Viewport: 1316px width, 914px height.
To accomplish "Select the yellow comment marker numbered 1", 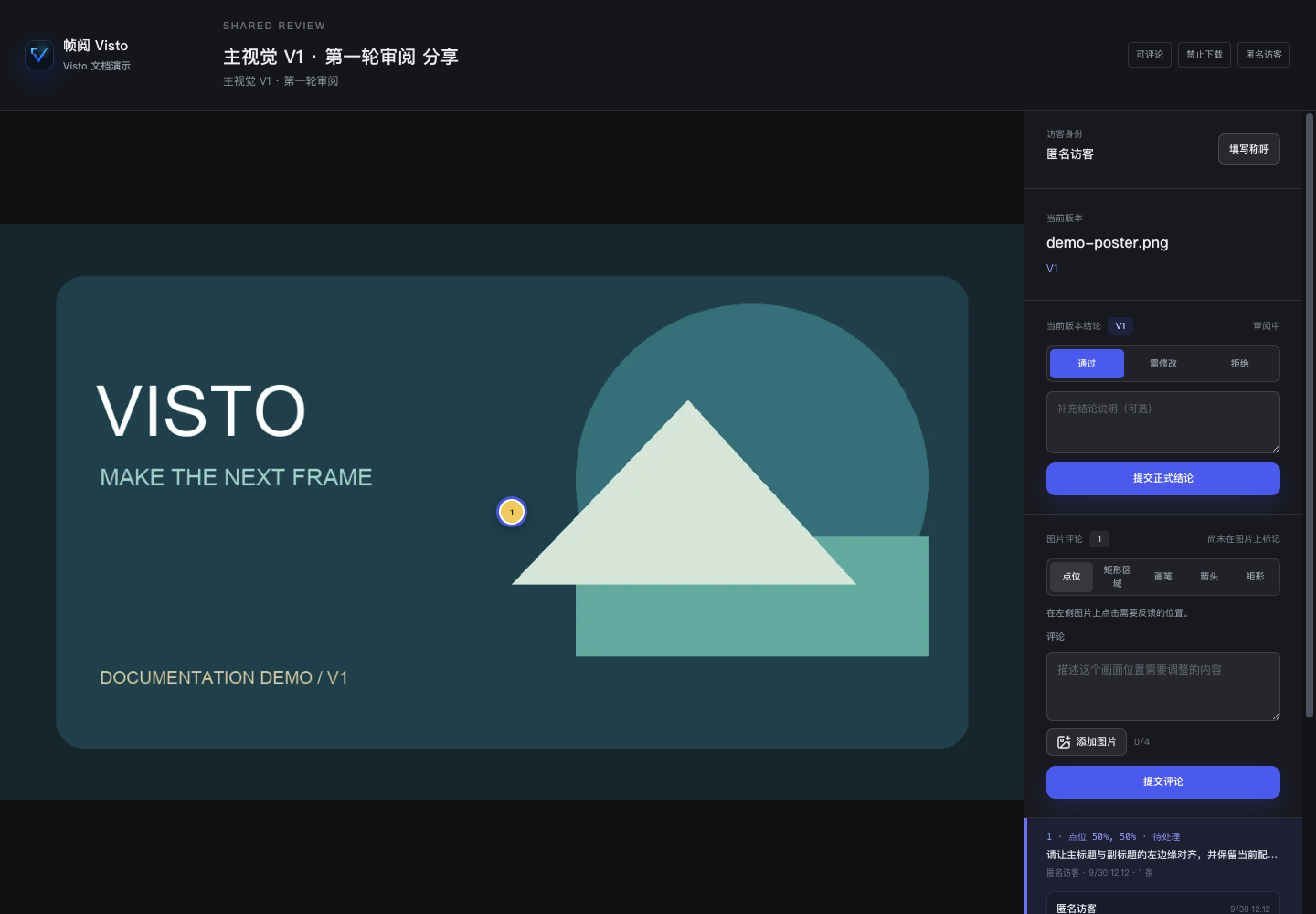I will coord(512,512).
